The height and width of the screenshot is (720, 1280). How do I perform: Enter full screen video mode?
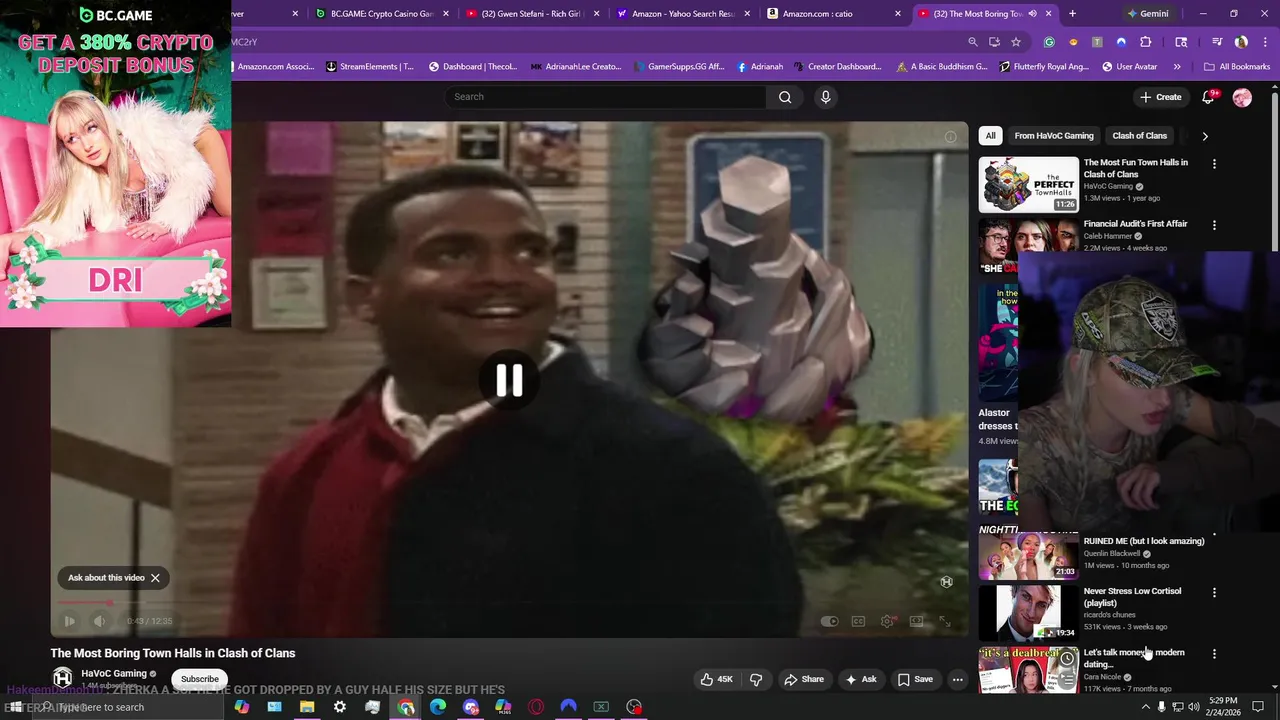click(x=945, y=621)
